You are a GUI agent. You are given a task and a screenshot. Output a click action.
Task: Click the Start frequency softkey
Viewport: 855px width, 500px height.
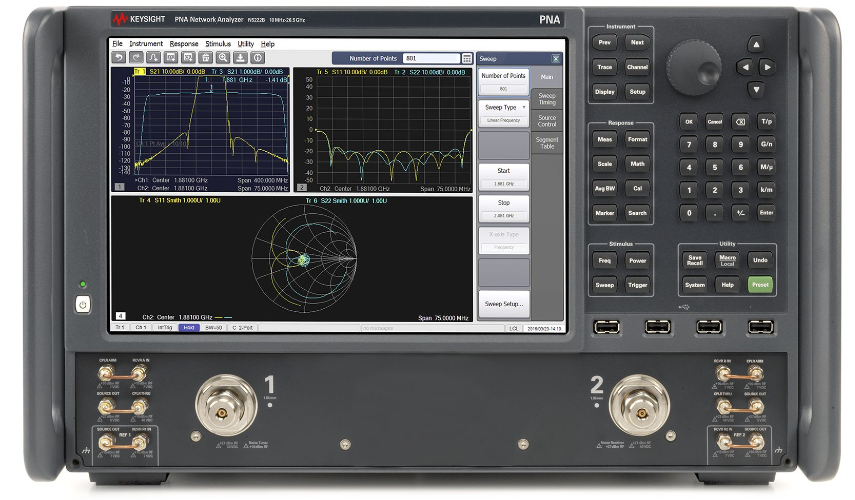504,177
